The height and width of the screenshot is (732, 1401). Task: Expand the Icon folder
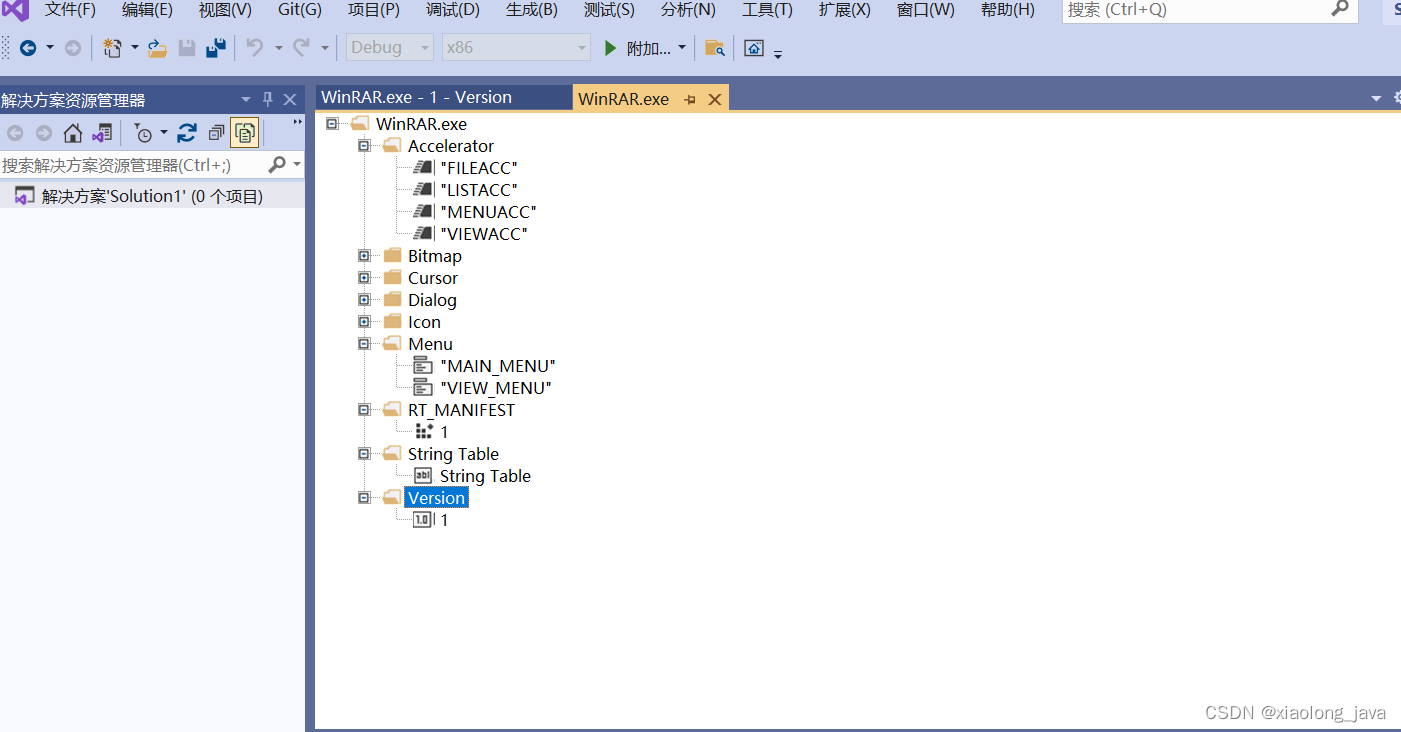364,322
